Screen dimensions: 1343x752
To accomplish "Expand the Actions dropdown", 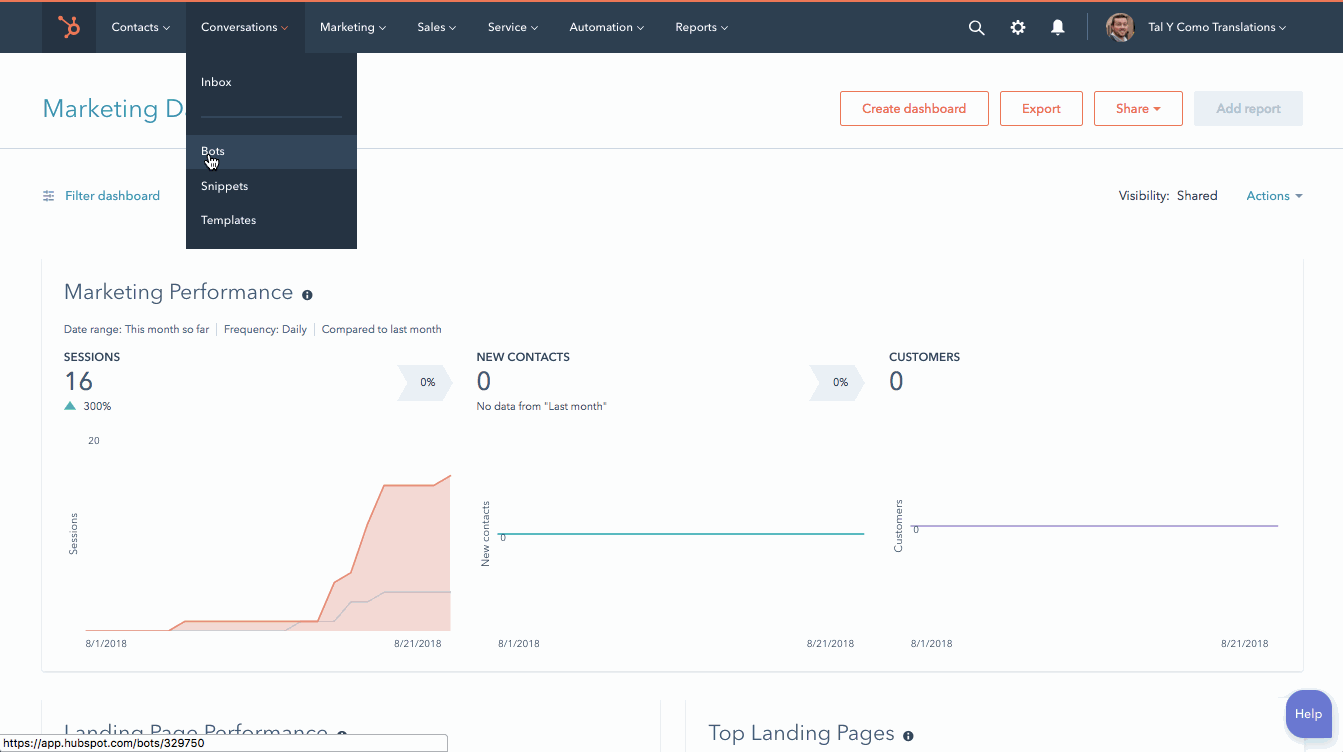I will pos(1273,196).
